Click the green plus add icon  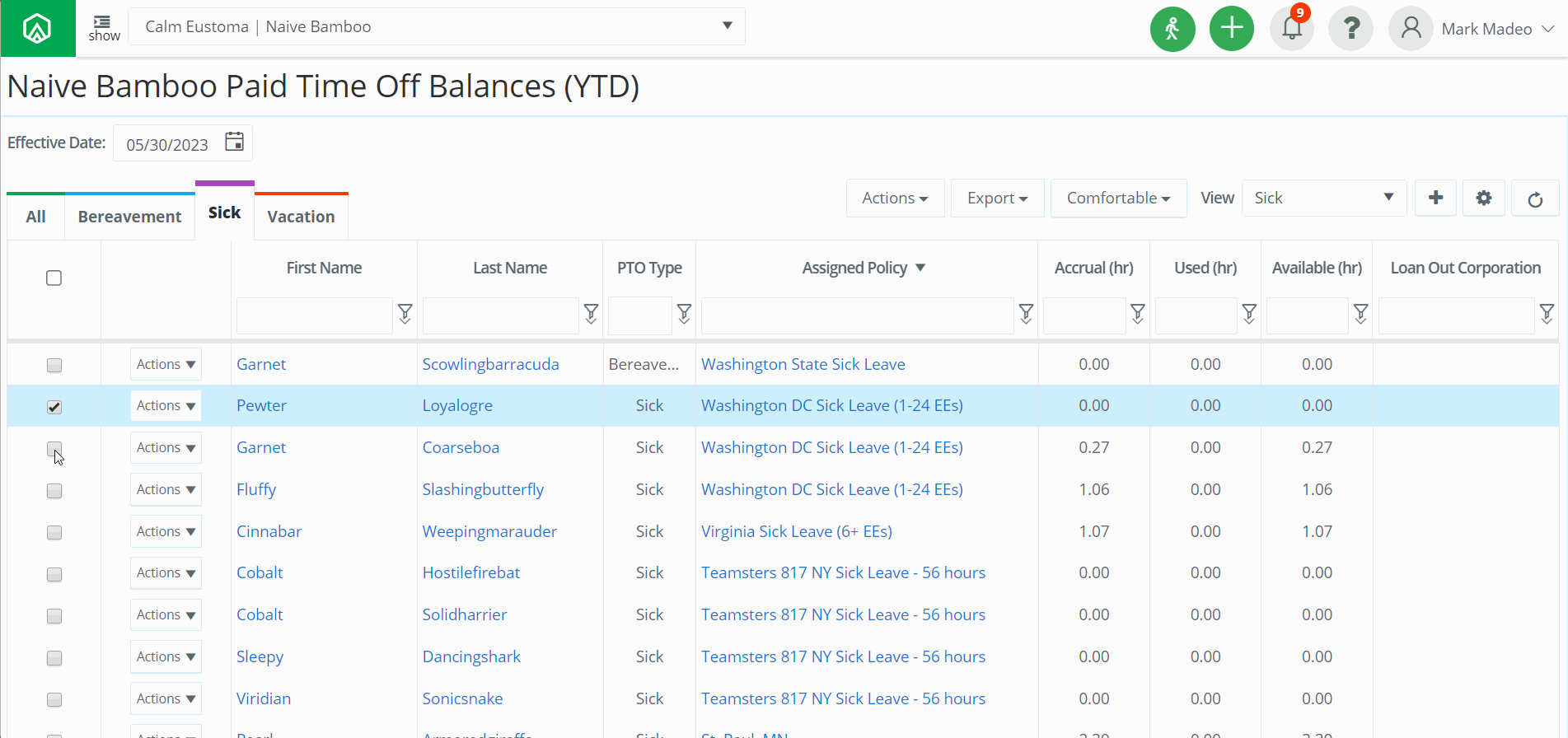coord(1231,29)
